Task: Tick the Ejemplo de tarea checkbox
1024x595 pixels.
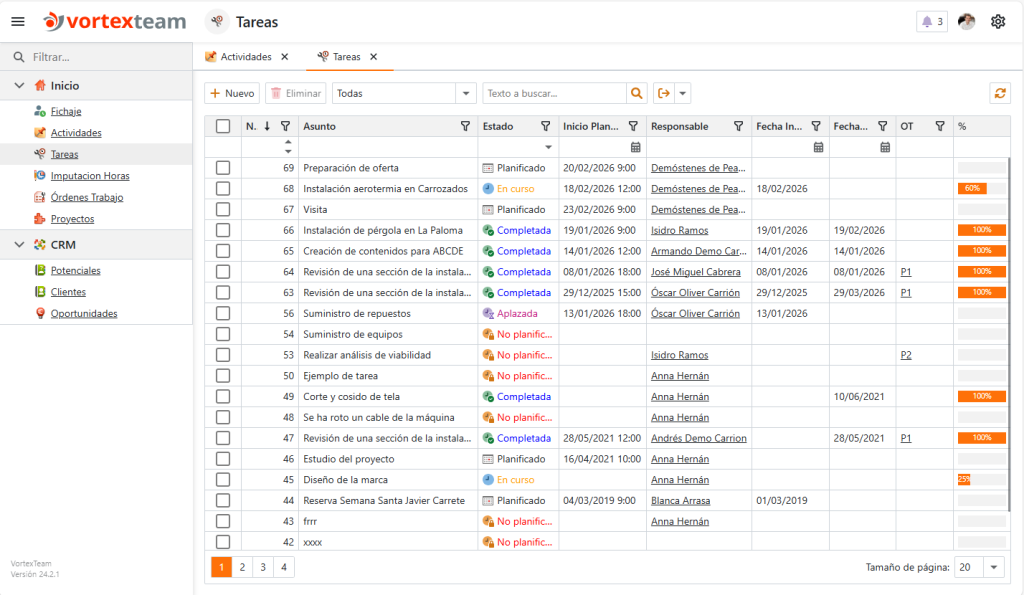Action: point(223,376)
